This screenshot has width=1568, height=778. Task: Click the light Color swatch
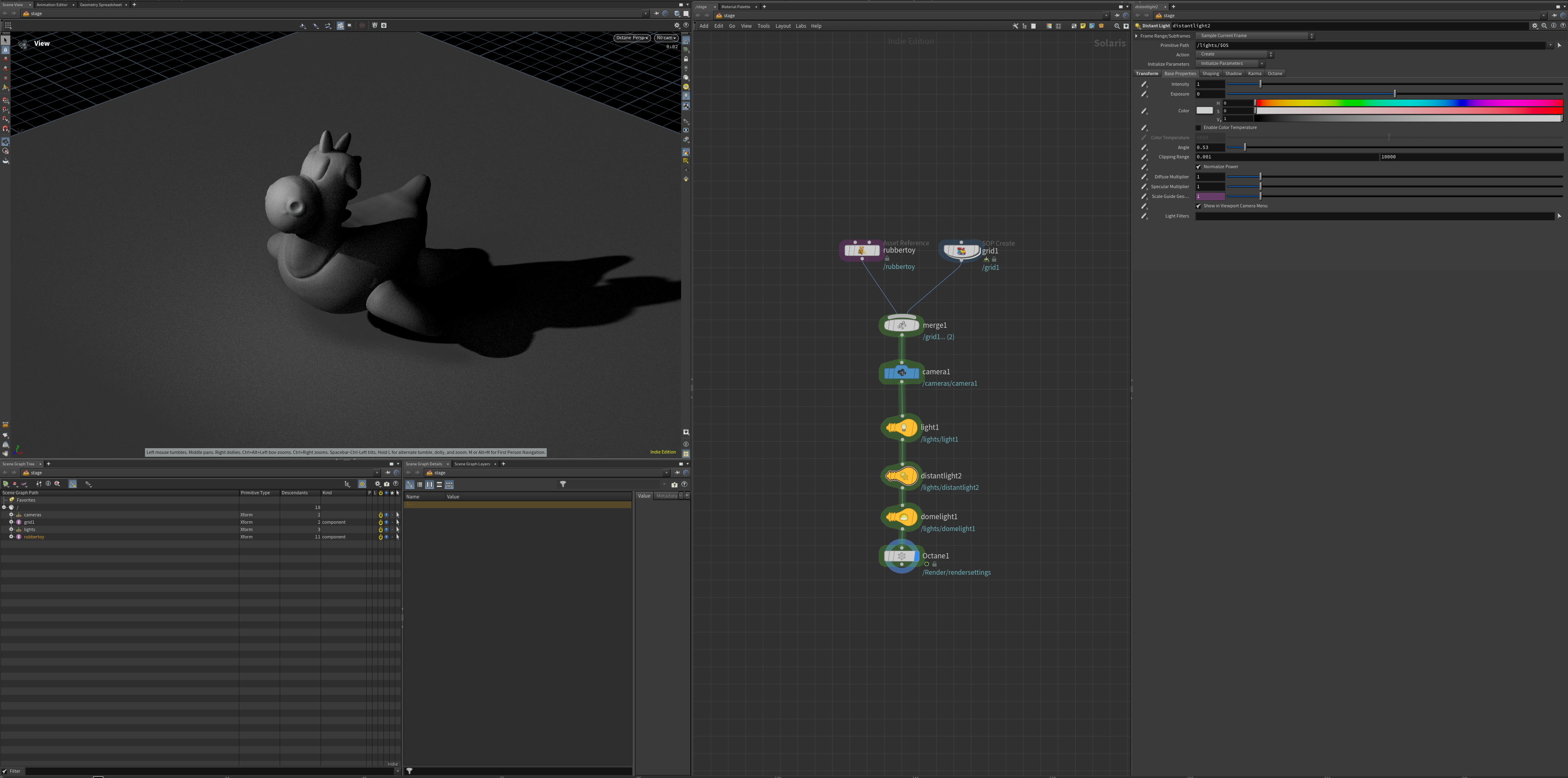point(1204,111)
